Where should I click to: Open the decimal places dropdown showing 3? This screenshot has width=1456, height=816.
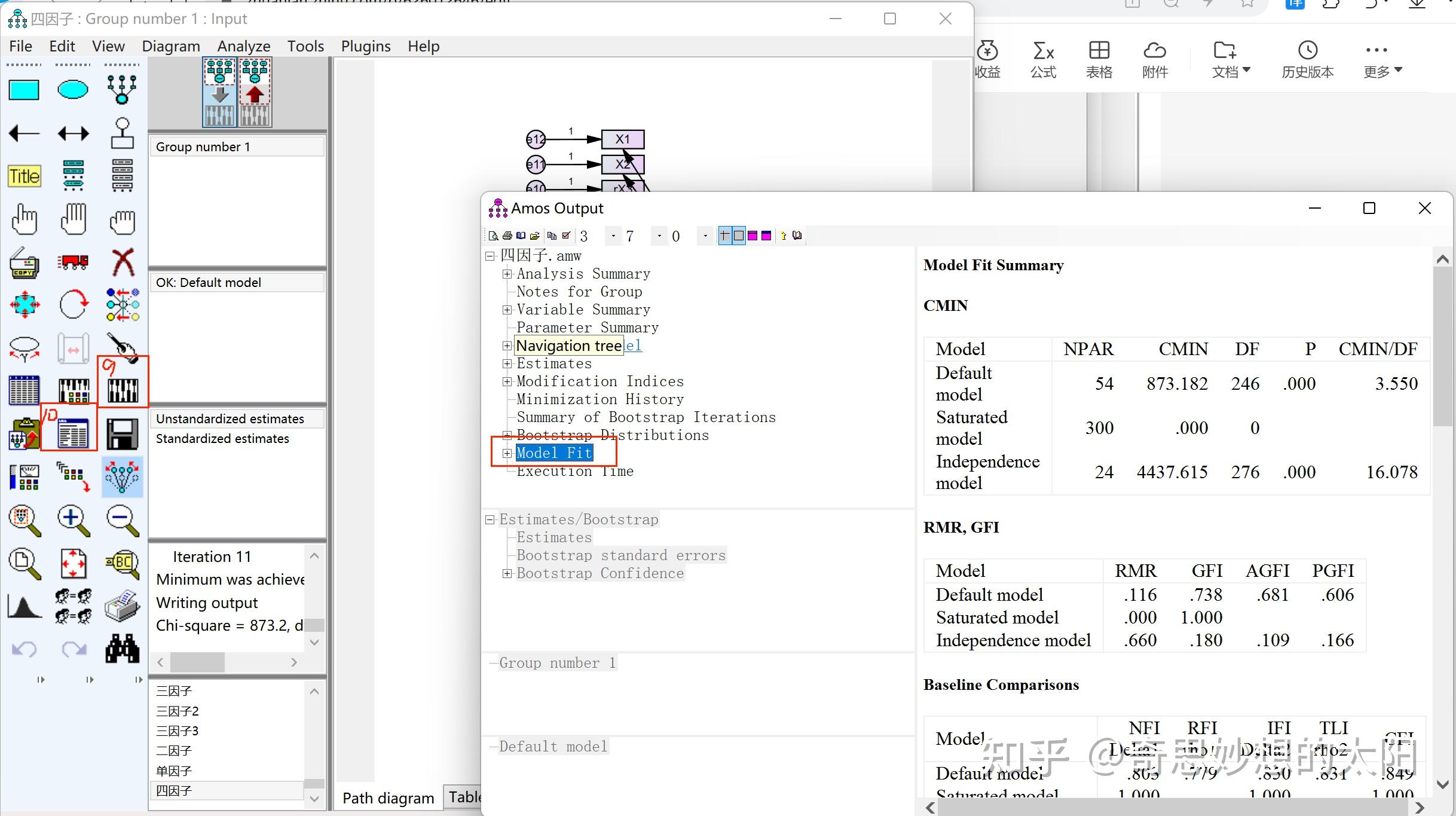pyautogui.click(x=613, y=237)
